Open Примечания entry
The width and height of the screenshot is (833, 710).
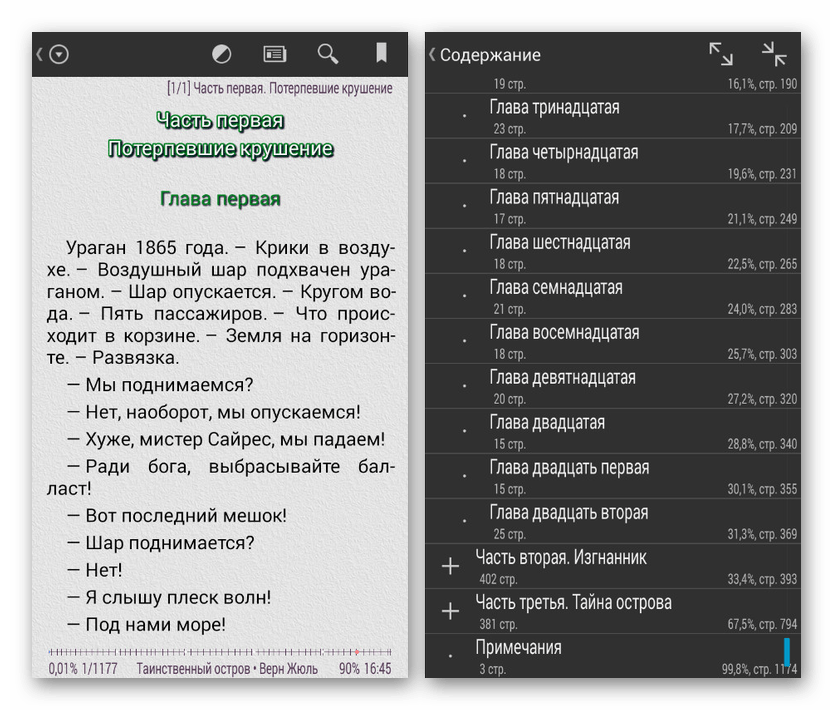pyautogui.click(x=518, y=648)
